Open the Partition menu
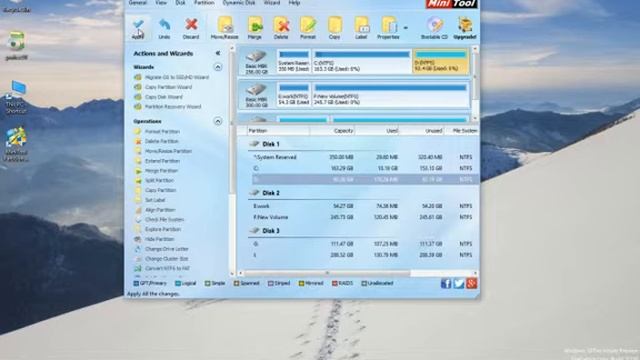Screen dimensions: 640x360 (204, 3)
